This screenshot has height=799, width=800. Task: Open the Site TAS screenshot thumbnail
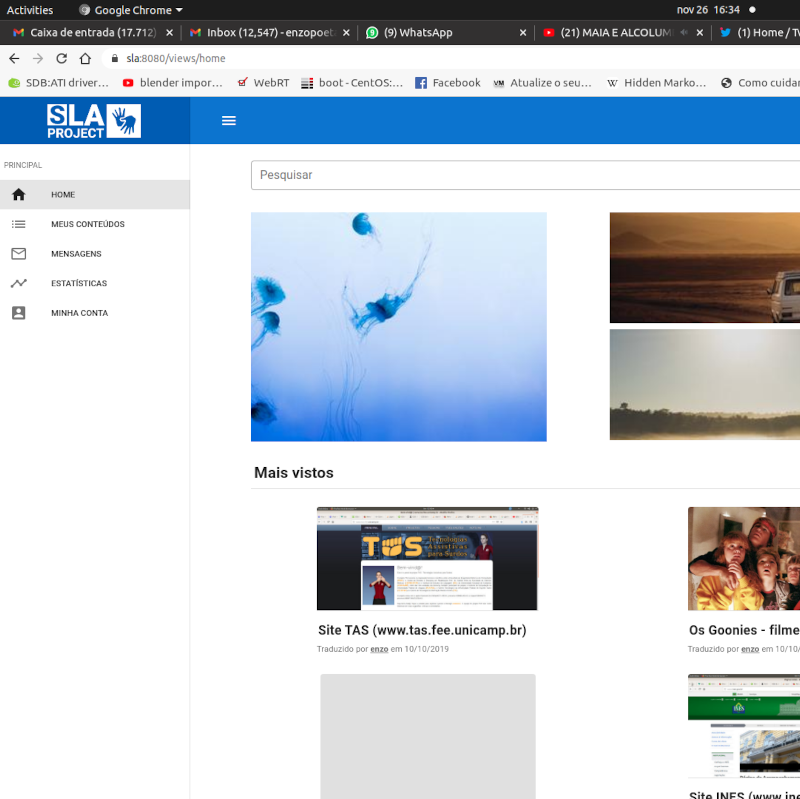click(x=427, y=558)
